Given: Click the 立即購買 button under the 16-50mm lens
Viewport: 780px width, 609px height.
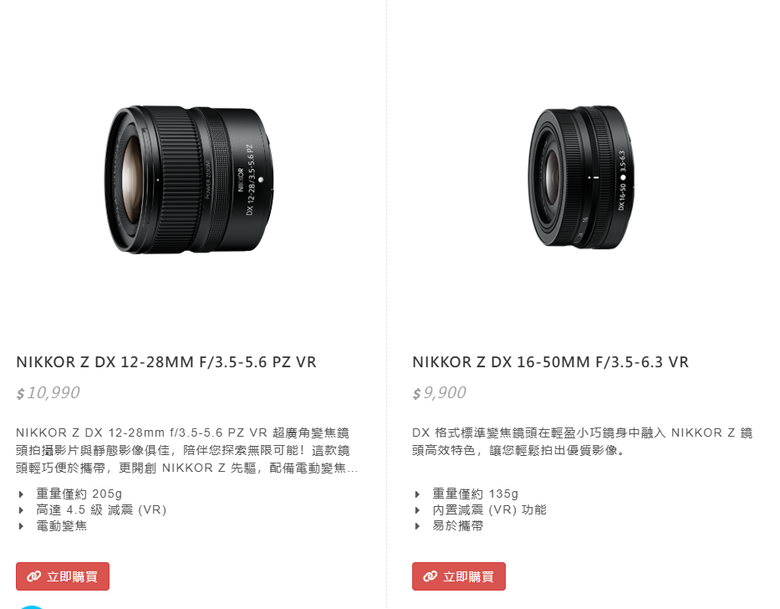Looking at the screenshot, I should [459, 576].
